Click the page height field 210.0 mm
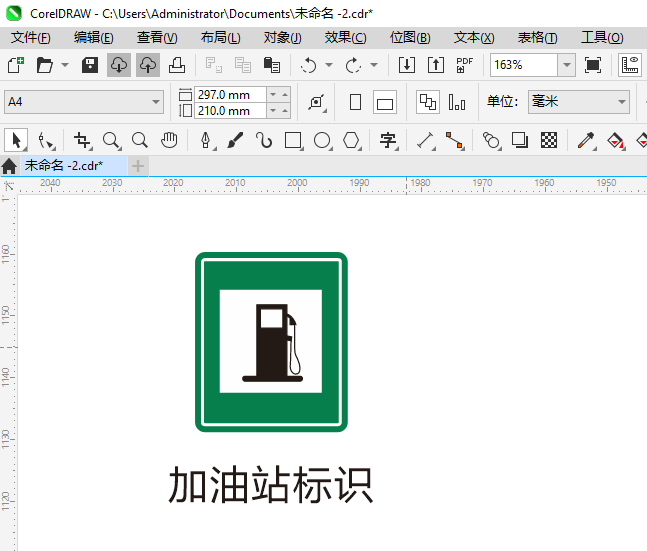 (231, 111)
